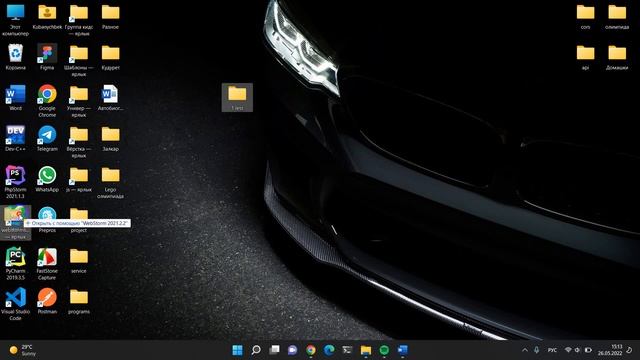The width and height of the screenshot is (640, 360).
Task: Open taskbar Search
Action: click(256, 350)
